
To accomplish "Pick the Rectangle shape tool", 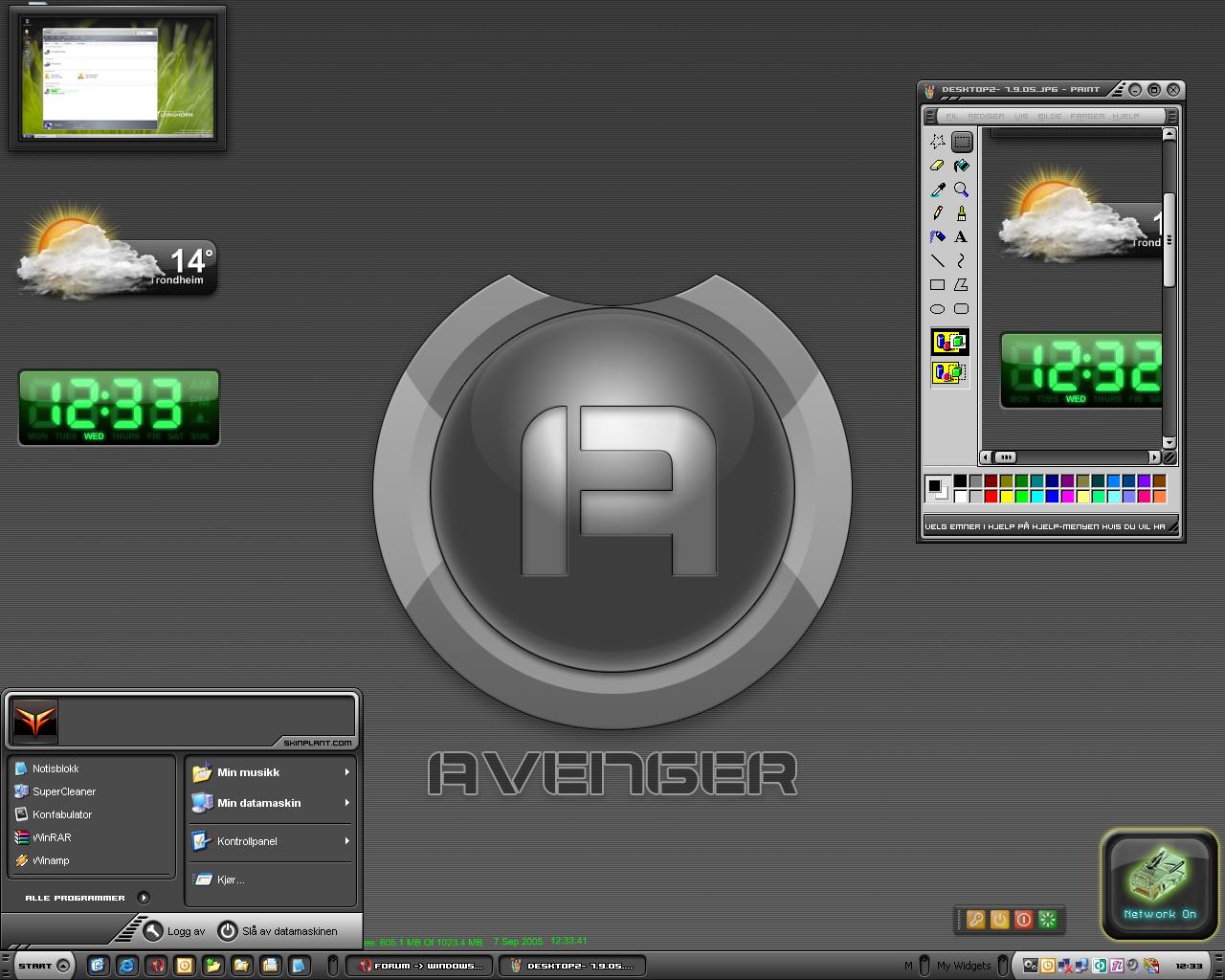I will coord(938,284).
